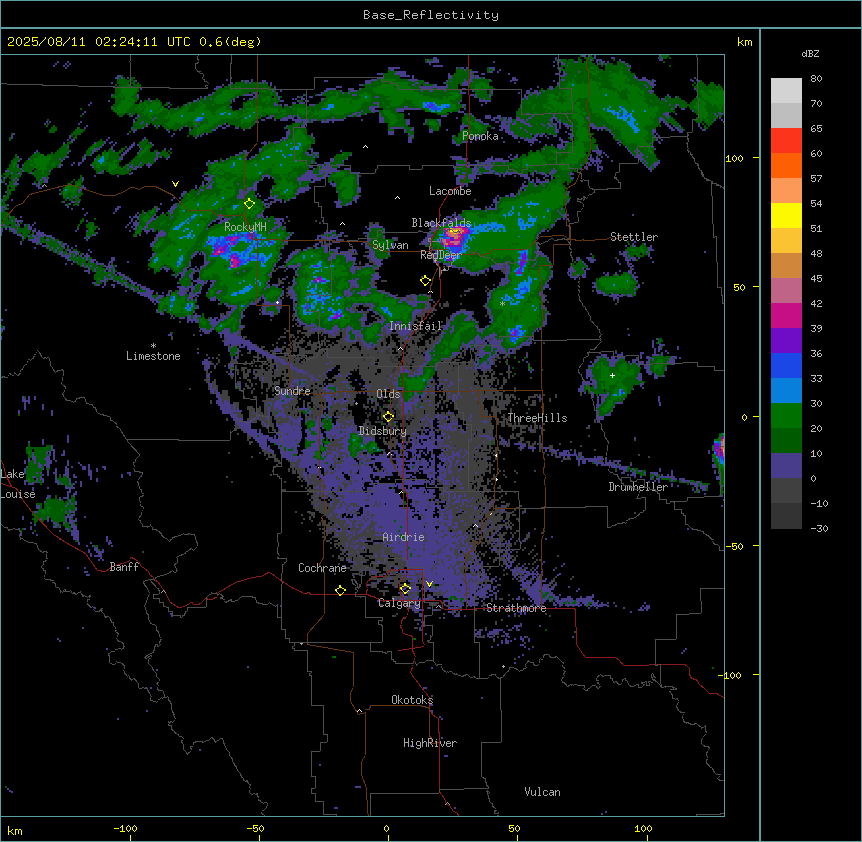This screenshot has height=842, width=862.
Task: Pick the red 60-65 dBZ legend swatch
Action: point(786,141)
